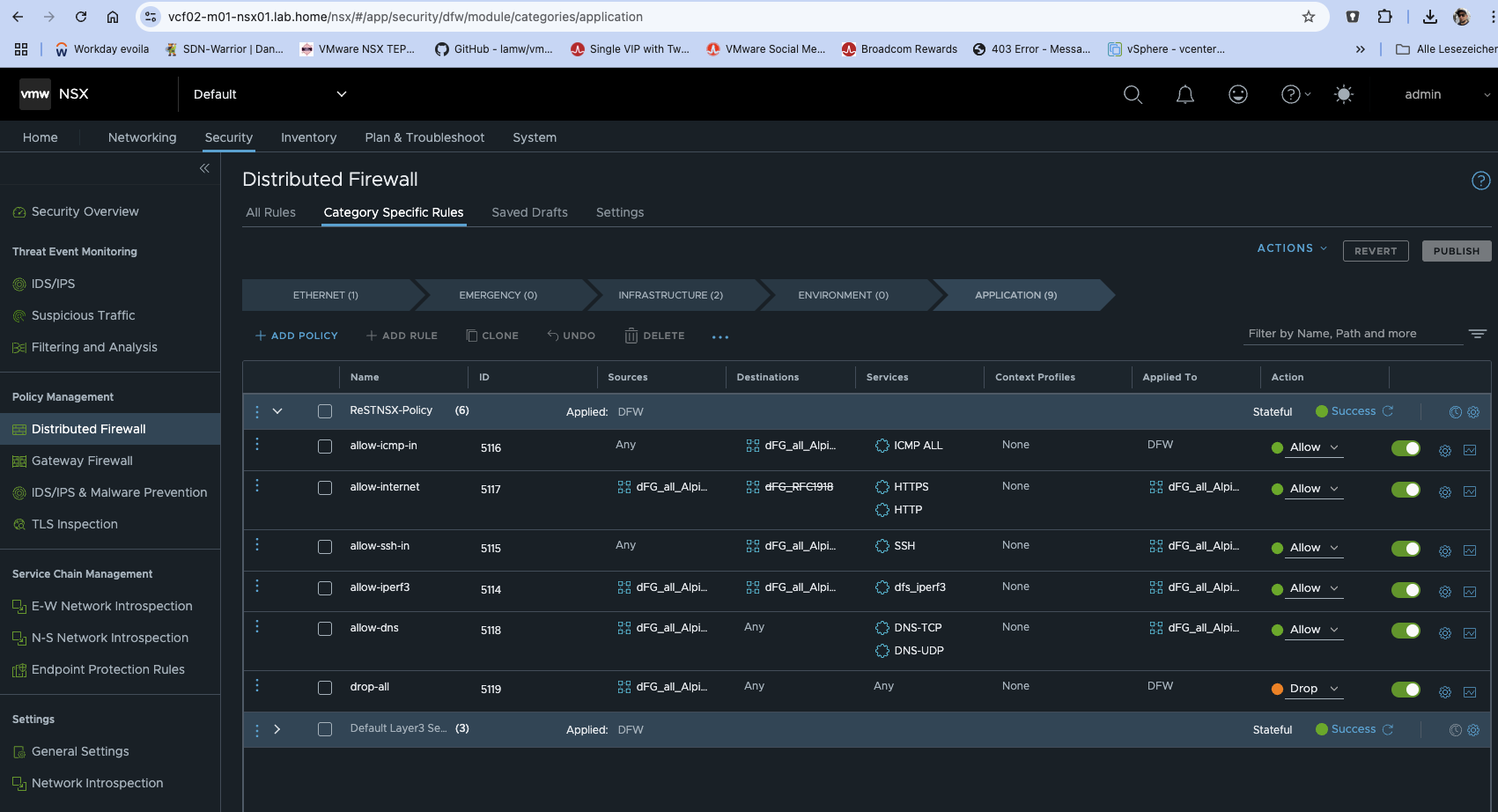This screenshot has height=812, width=1498.
Task: Open settings for the allow-internet rule gear
Action: [1444, 491]
